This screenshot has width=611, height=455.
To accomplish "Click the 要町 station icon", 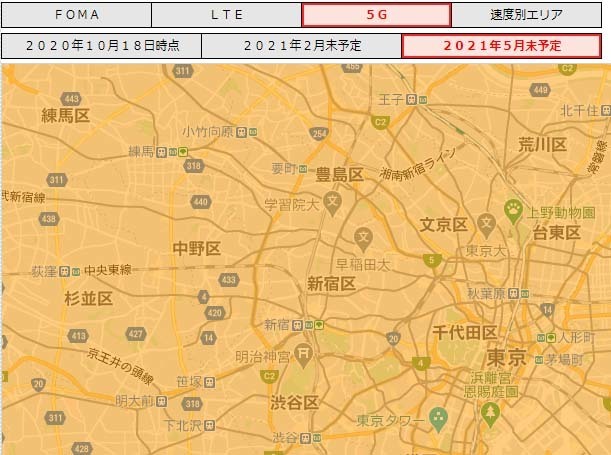I will [x=303, y=169].
